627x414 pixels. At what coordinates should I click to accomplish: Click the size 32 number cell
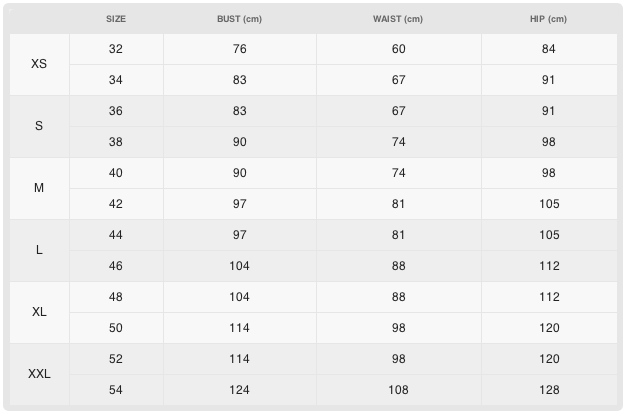pos(116,49)
